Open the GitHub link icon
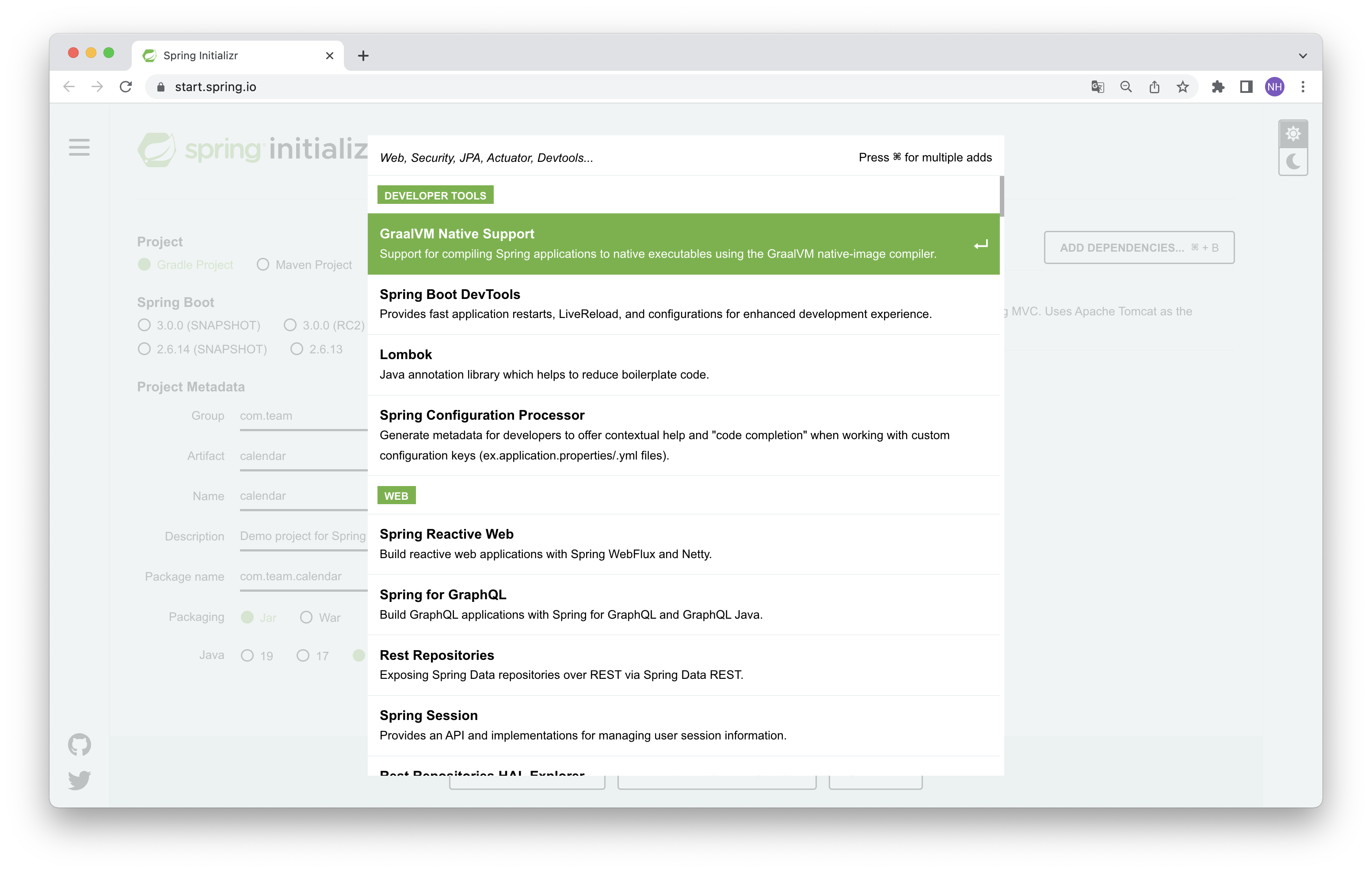Viewport: 1372px width, 873px height. pos(79,744)
